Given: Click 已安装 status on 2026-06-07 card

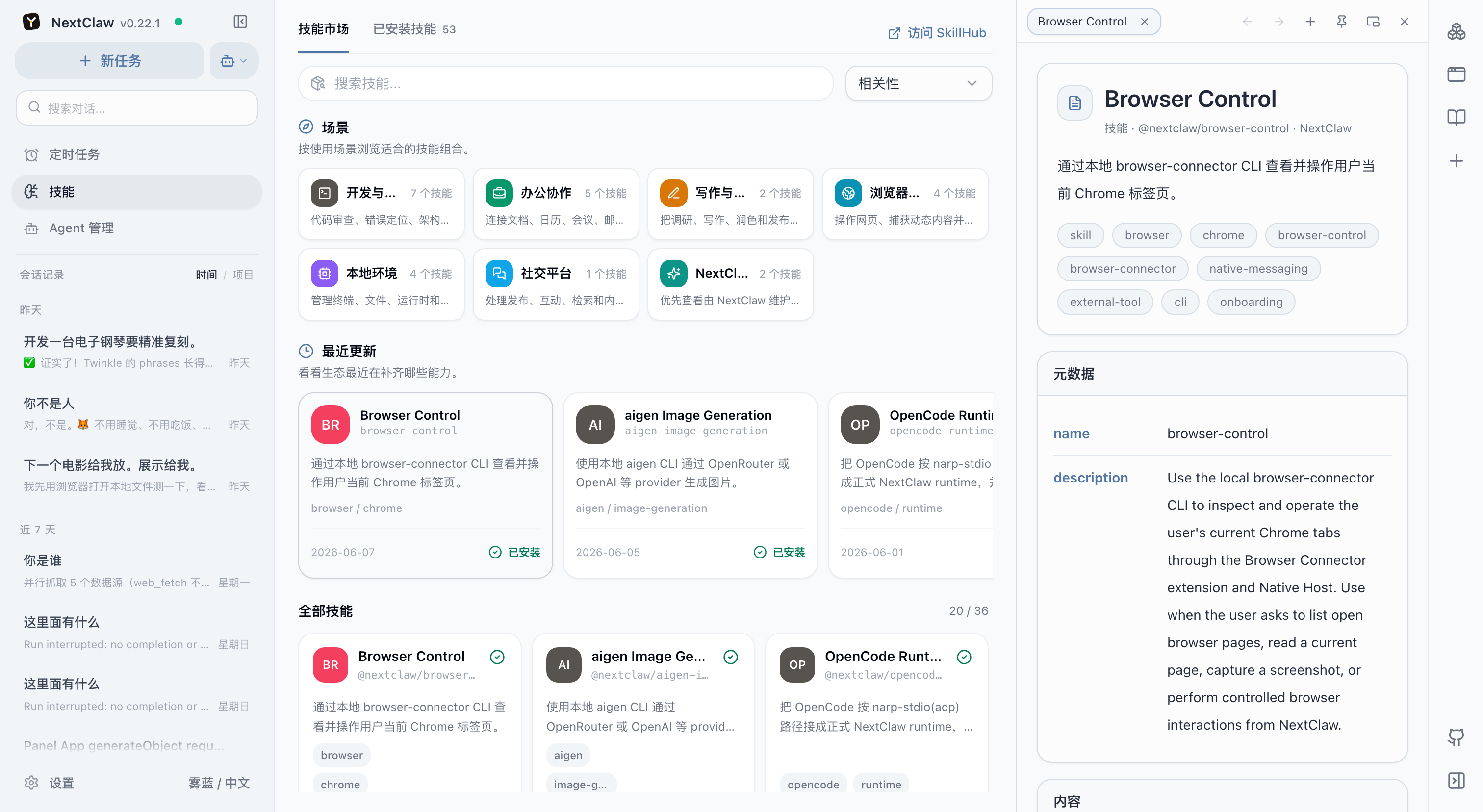Looking at the screenshot, I should tap(514, 553).
